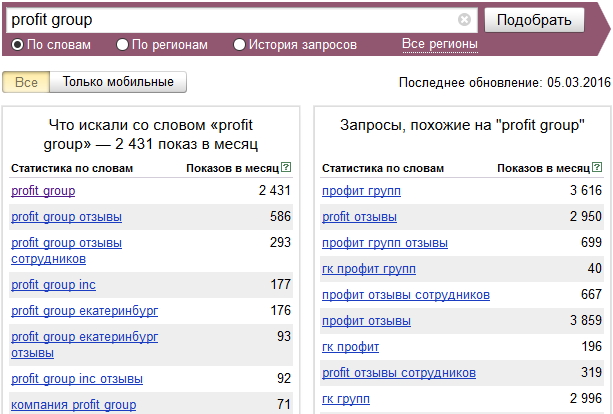The width and height of the screenshot is (613, 414).
Task: Click the Подобрать button
Action: point(534,20)
